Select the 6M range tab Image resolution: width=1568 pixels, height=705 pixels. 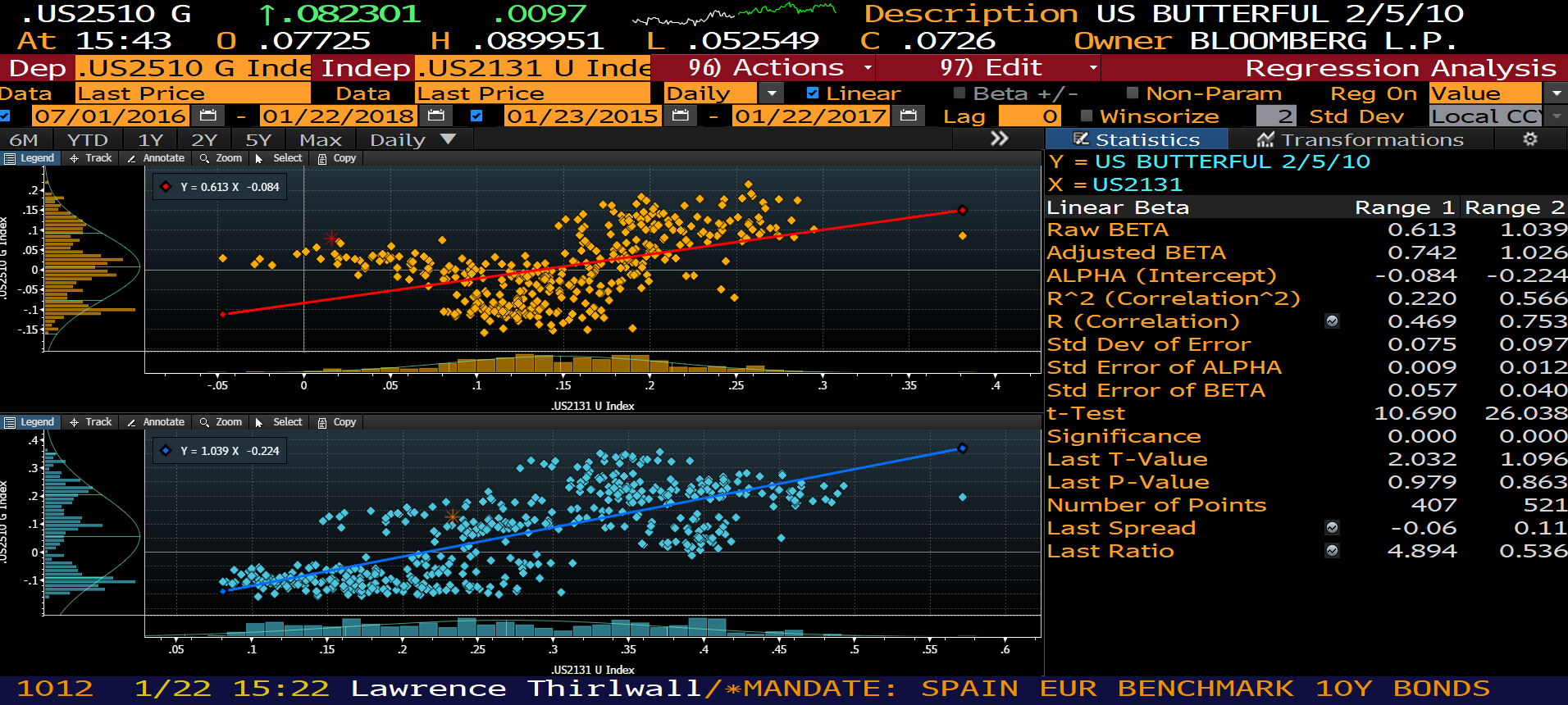pos(25,139)
